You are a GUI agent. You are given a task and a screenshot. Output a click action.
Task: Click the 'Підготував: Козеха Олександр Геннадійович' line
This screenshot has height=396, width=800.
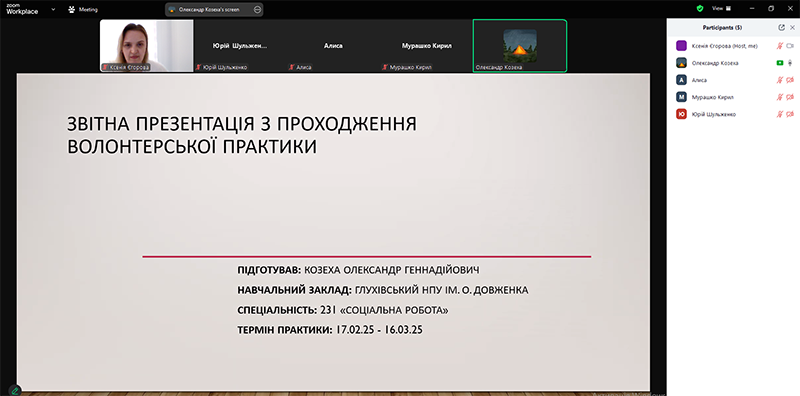(358, 270)
